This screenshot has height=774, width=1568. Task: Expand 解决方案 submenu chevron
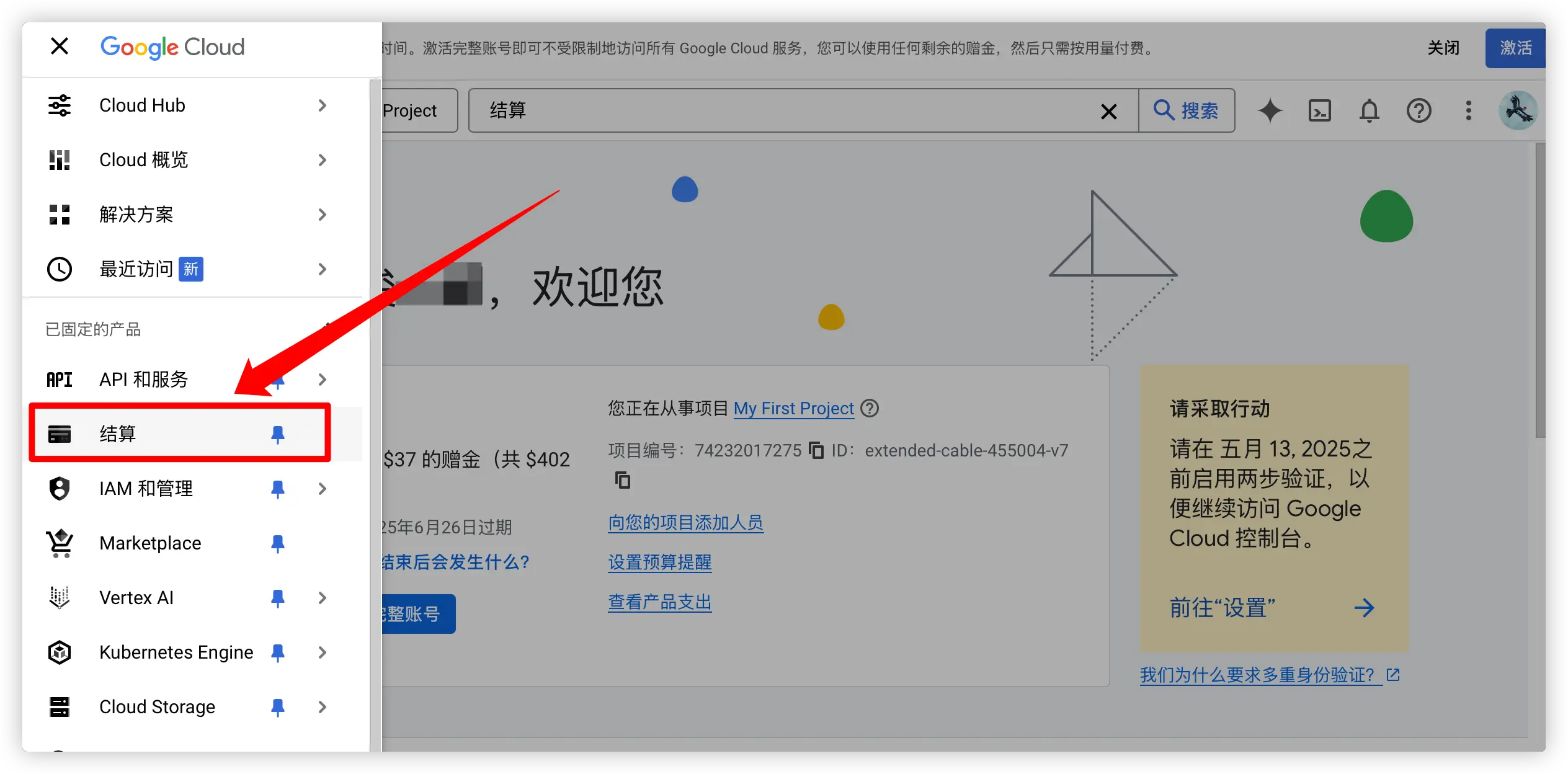coord(322,215)
